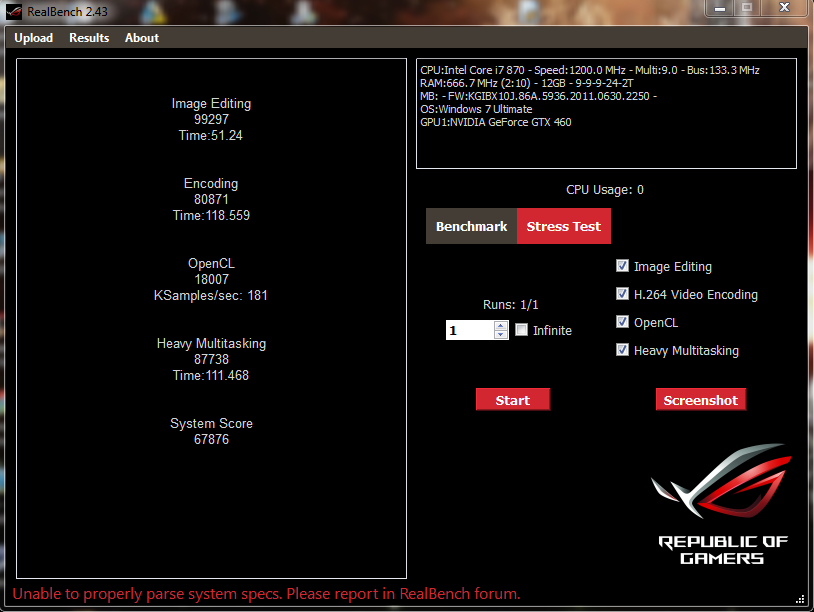This screenshot has width=814, height=612.
Task: Open the Upload menu
Action: [33, 38]
